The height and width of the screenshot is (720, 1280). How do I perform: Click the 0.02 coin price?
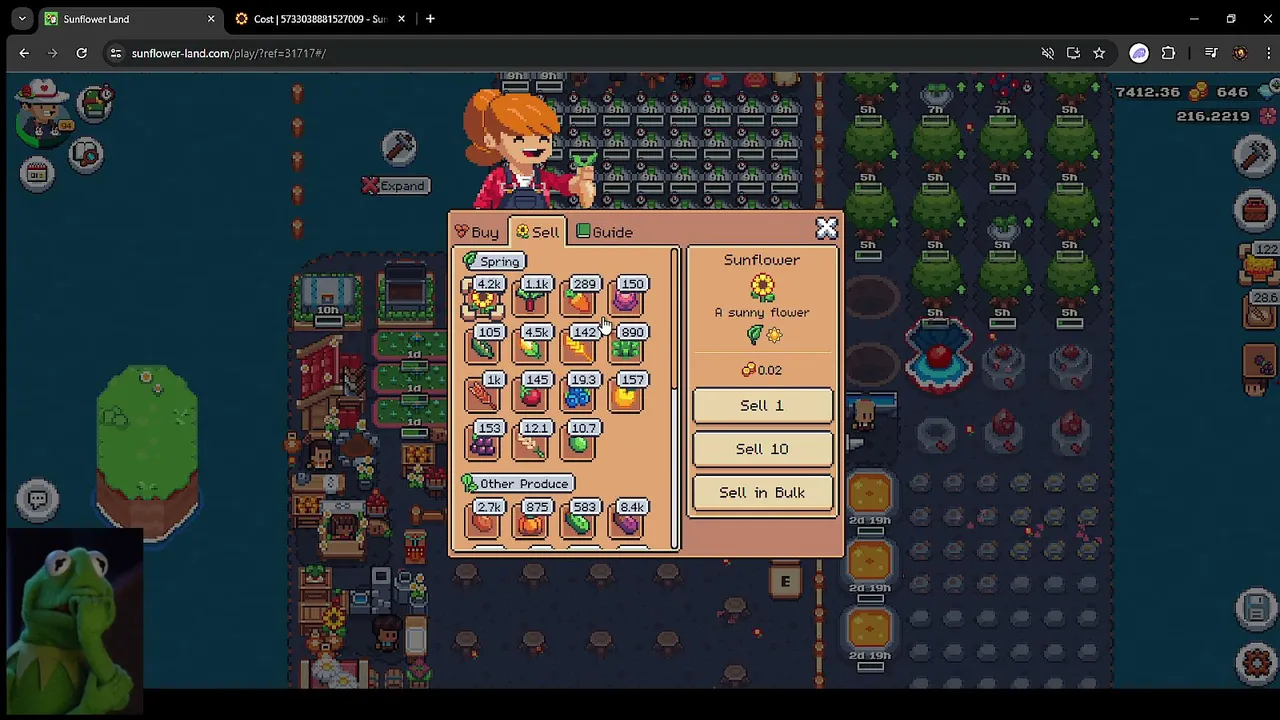[x=762, y=370]
